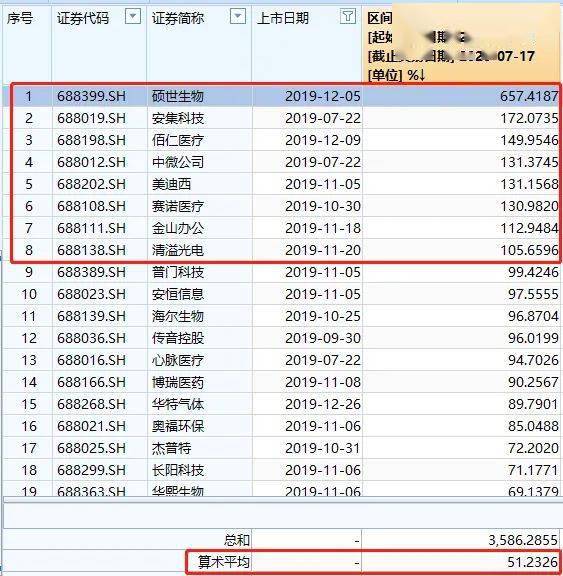Select value 99.4246
The image size is (563, 576).
coord(533,273)
